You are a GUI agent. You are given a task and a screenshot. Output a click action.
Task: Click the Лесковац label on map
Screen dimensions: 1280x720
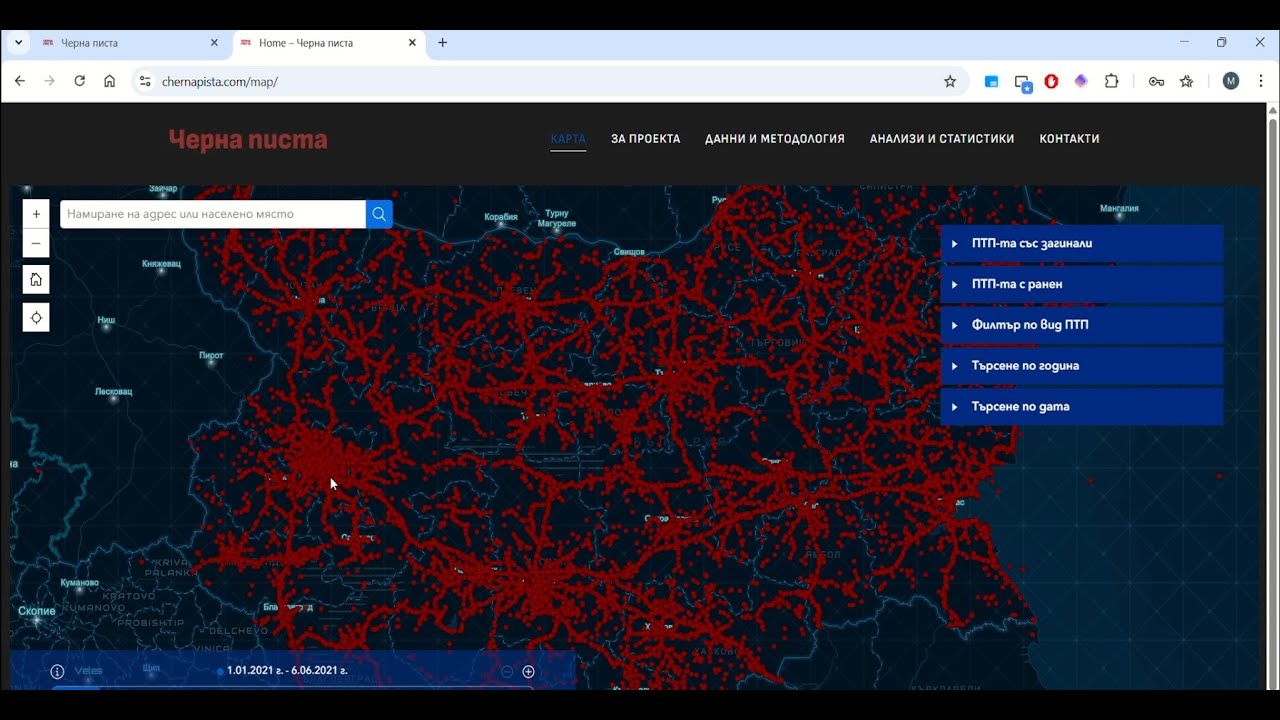(x=113, y=391)
